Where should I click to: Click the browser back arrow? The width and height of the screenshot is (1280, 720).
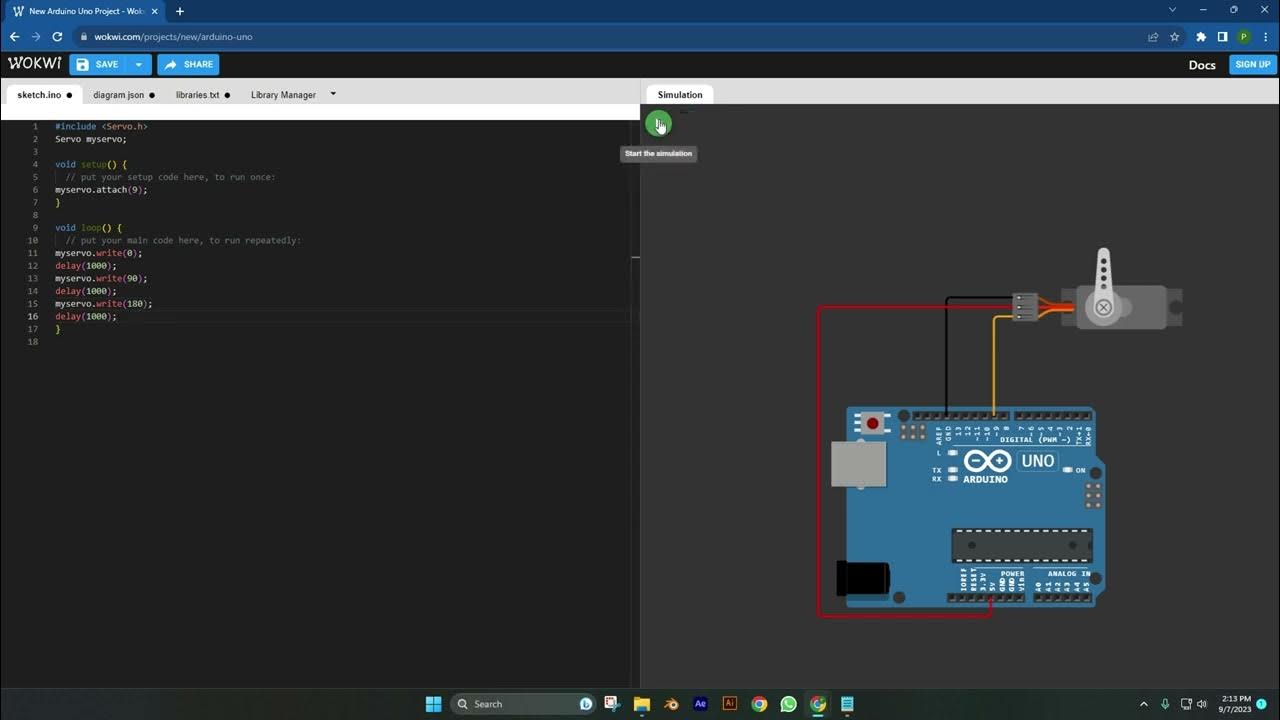pyautogui.click(x=14, y=37)
